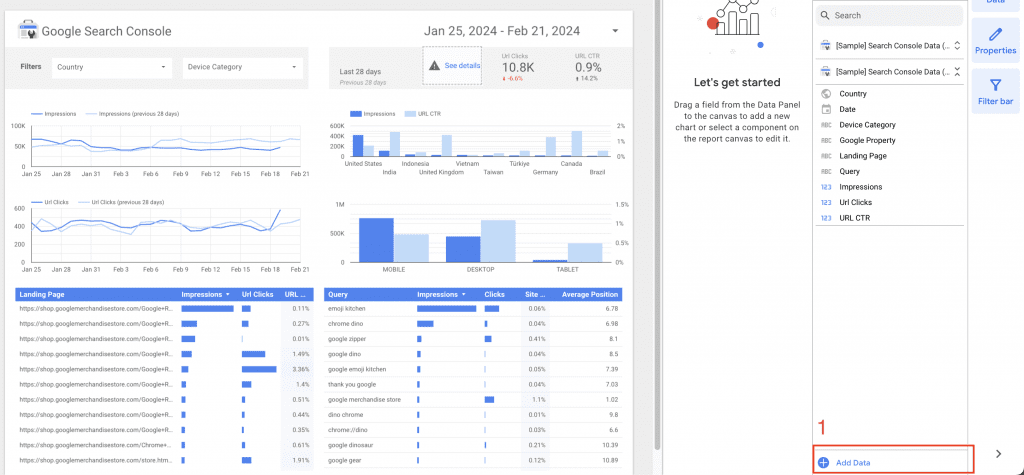Click the 3.36% URL CTR value

pyautogui.click(x=300, y=369)
